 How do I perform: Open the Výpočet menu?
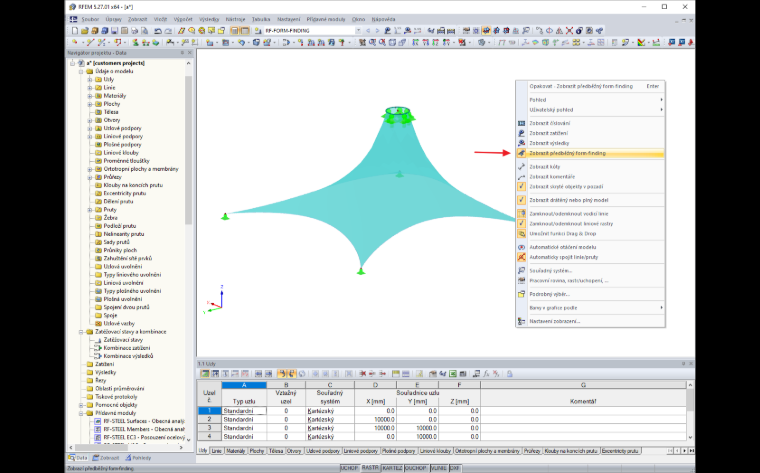(183, 19)
